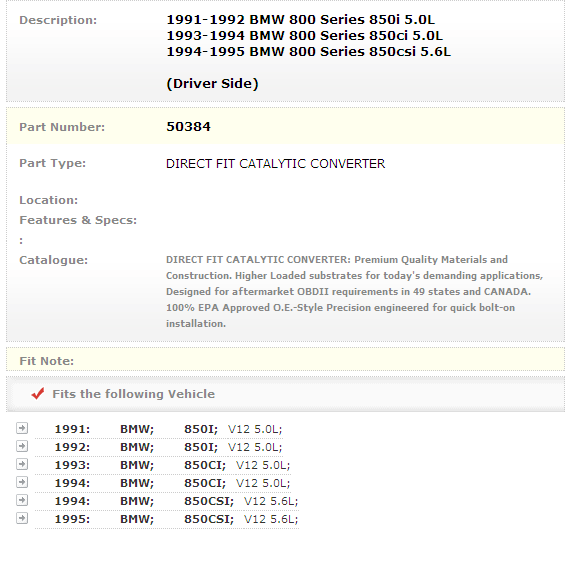Click the 1991-1992 850i 5.0L description line
Screen dimensions: 570x572
click(300, 19)
